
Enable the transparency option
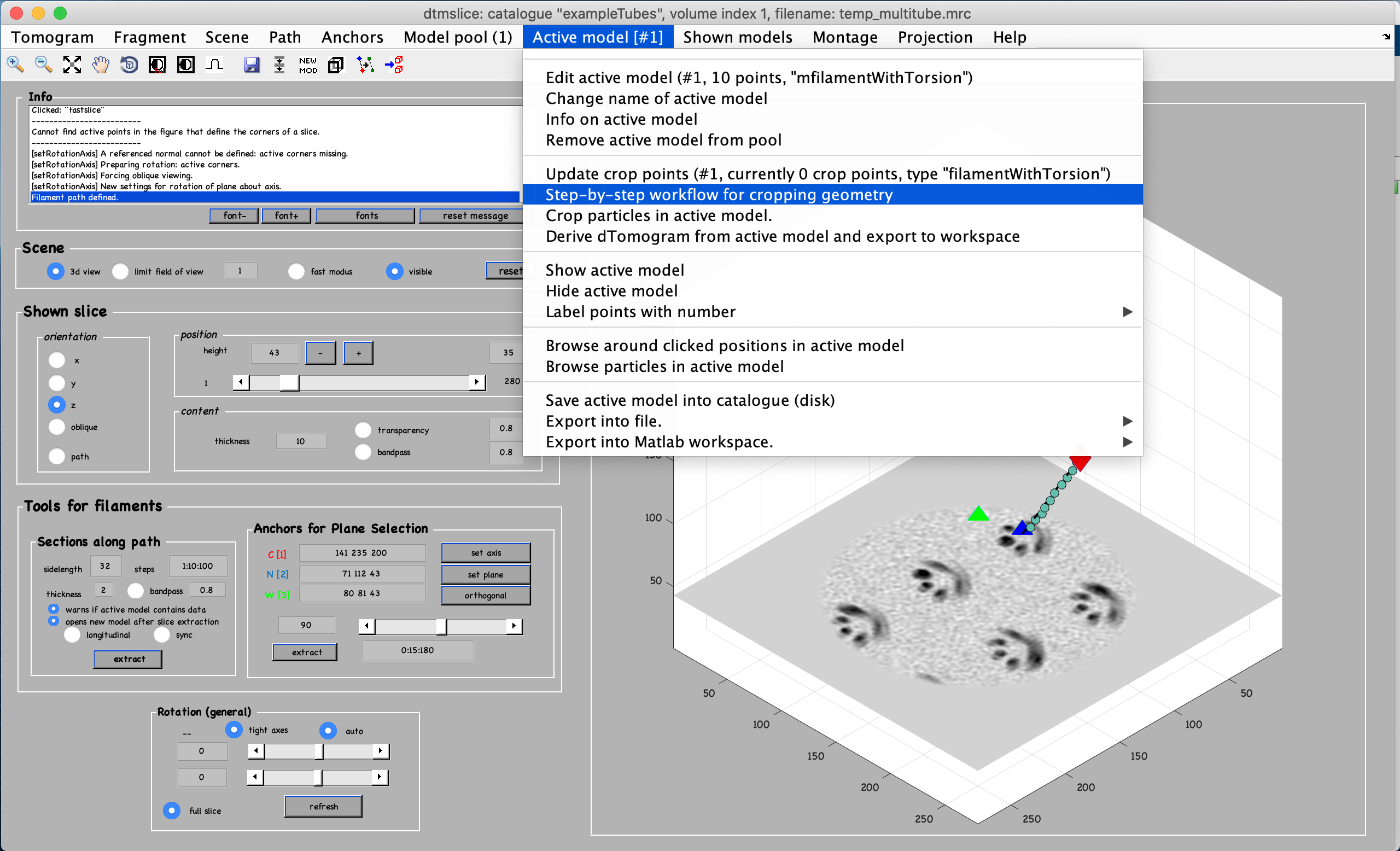(x=363, y=430)
